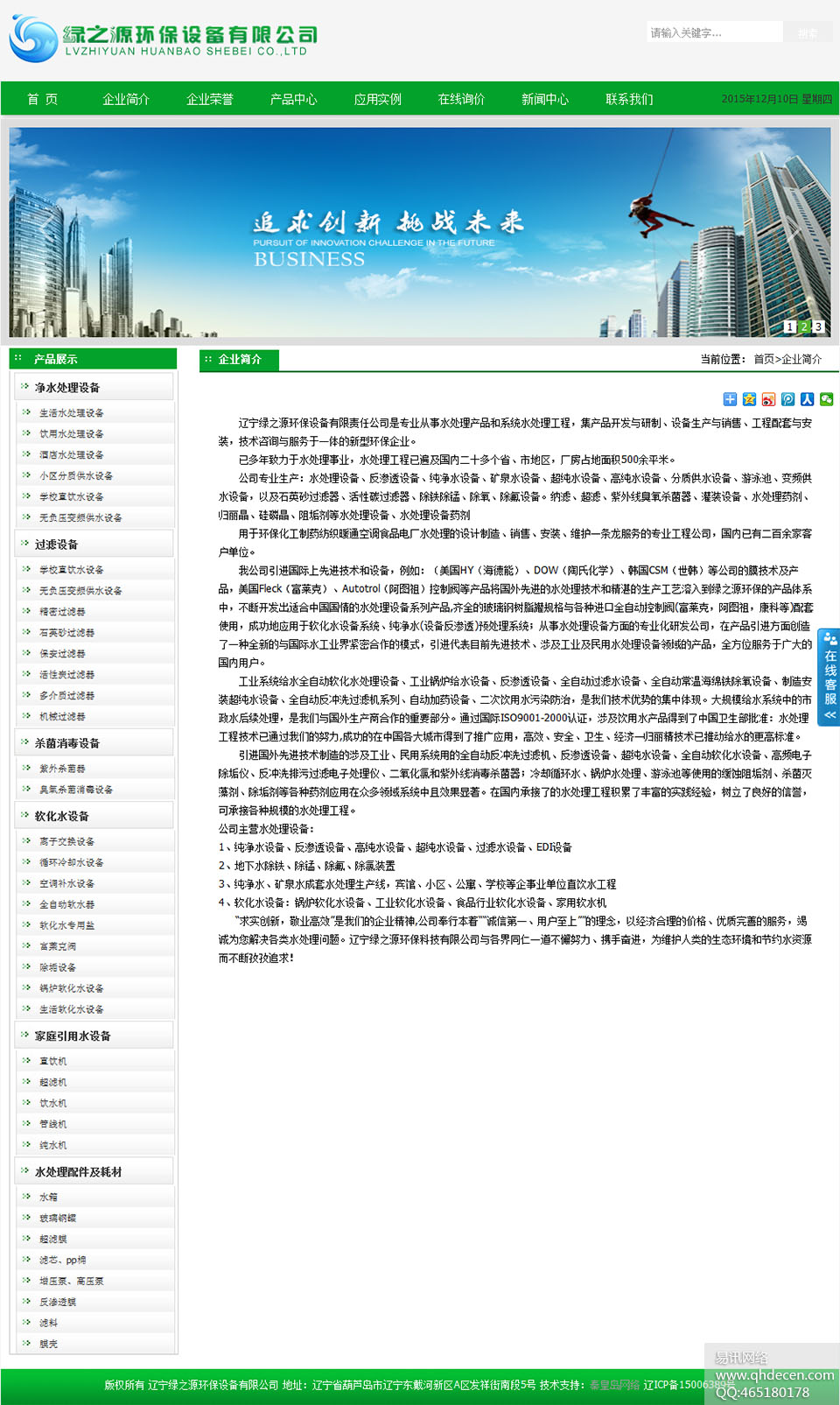
Task: Select 多介质过滤器 in sidebar
Action: click(x=66, y=695)
